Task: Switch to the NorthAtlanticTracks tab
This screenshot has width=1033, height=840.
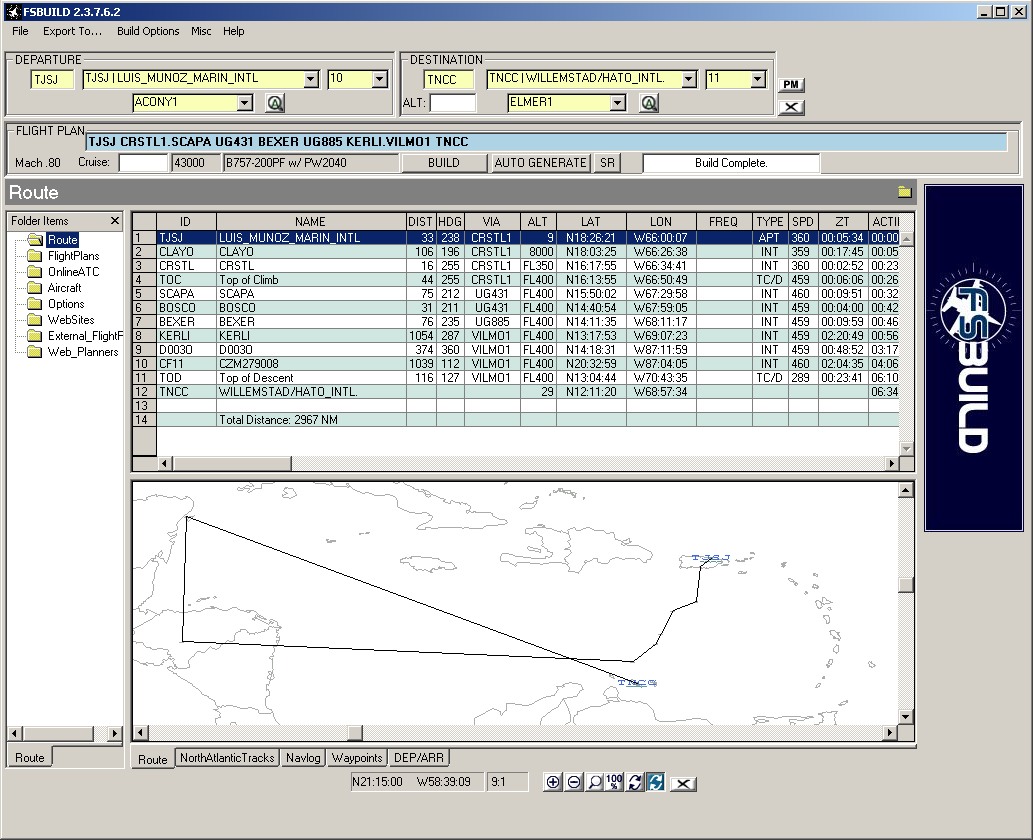Action: coord(227,758)
